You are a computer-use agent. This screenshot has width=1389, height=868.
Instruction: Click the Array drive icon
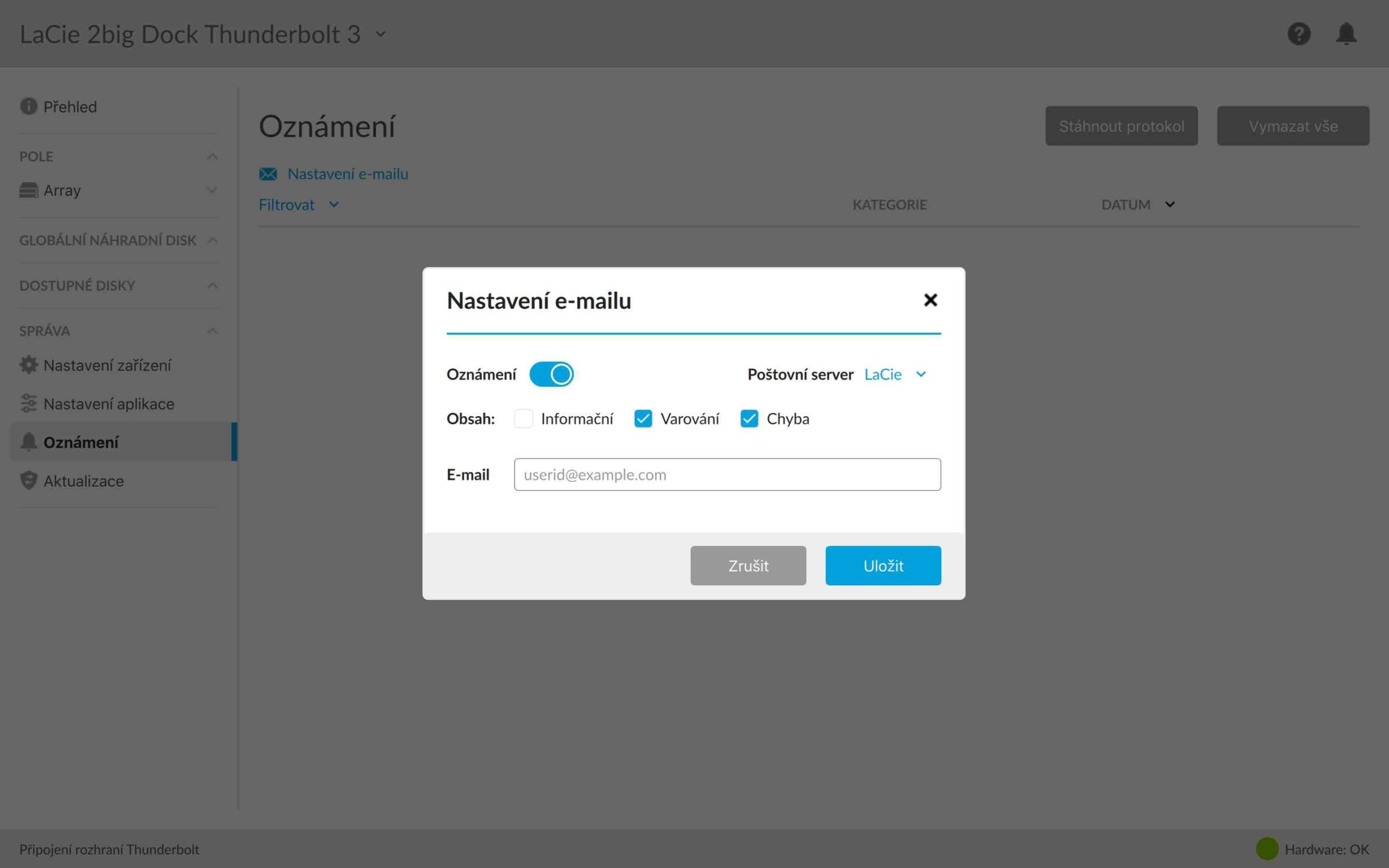click(x=28, y=190)
